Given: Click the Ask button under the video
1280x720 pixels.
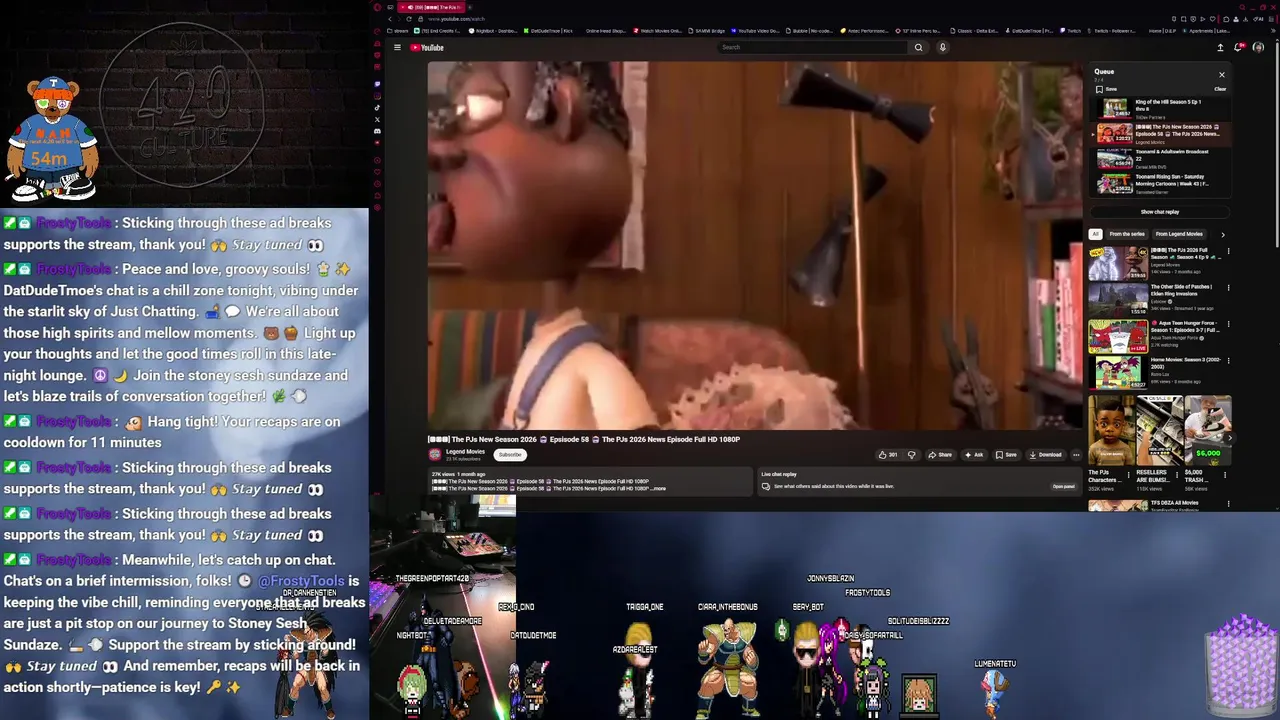Looking at the screenshot, I should point(974,455).
